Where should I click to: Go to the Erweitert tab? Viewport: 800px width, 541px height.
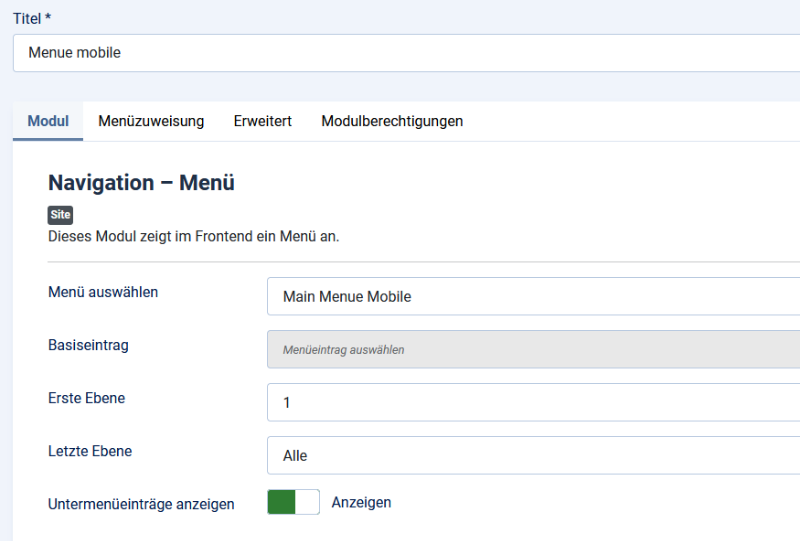pos(263,121)
